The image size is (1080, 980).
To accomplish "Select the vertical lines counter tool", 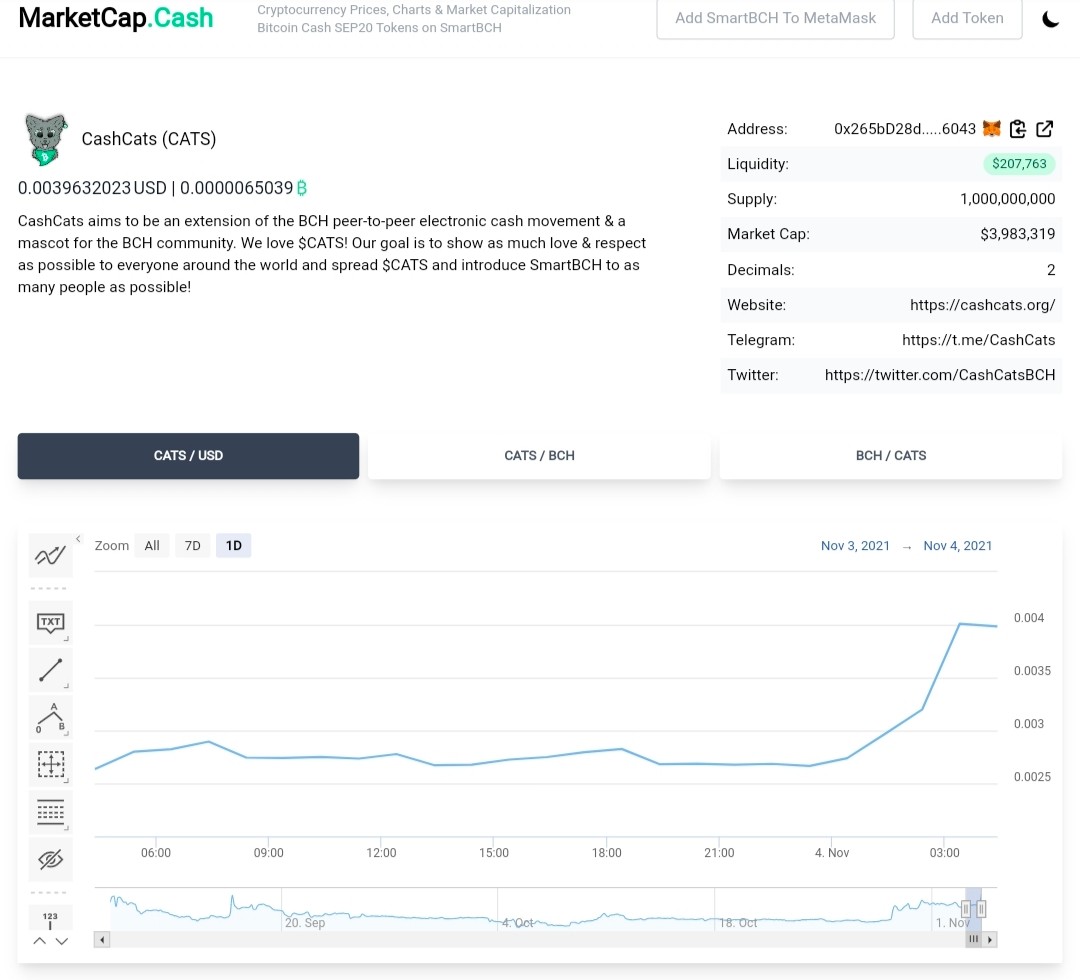I will point(50,812).
